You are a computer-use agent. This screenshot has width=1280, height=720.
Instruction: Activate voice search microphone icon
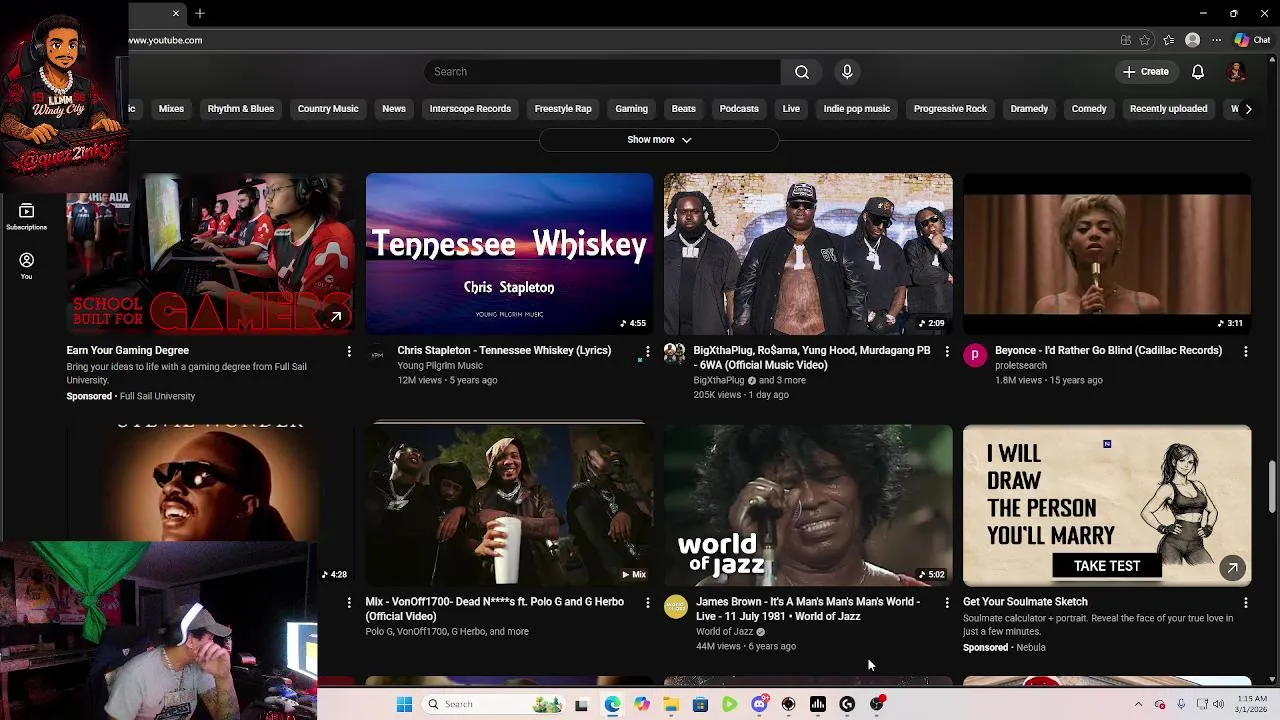pyautogui.click(x=847, y=72)
